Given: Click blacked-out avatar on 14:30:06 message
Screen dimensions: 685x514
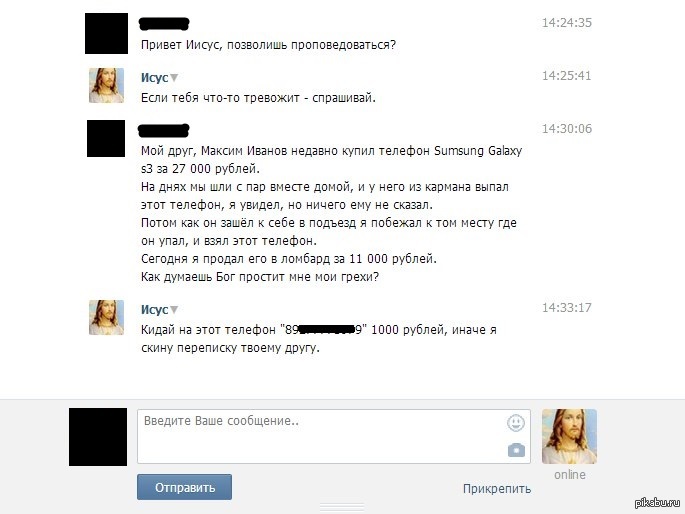Looking at the screenshot, I should click(106, 138).
